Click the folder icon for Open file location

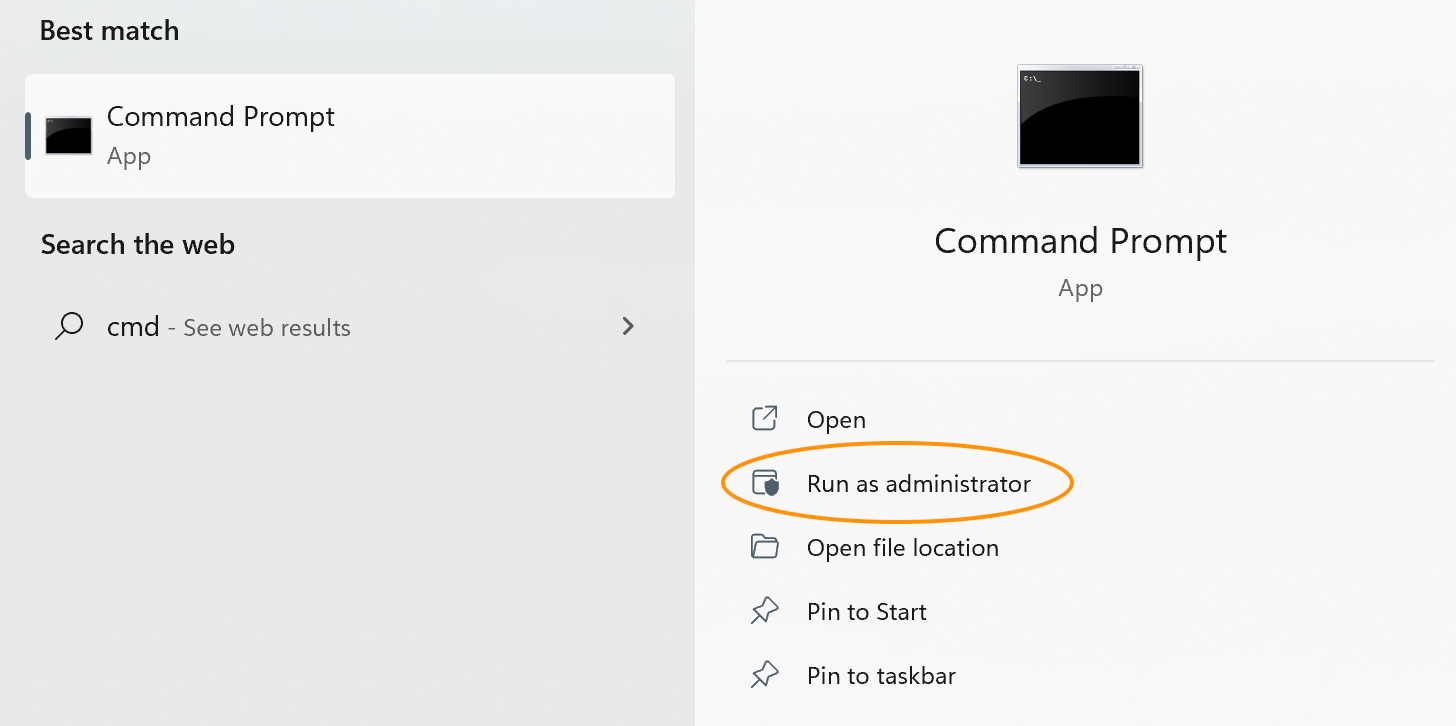coord(765,547)
